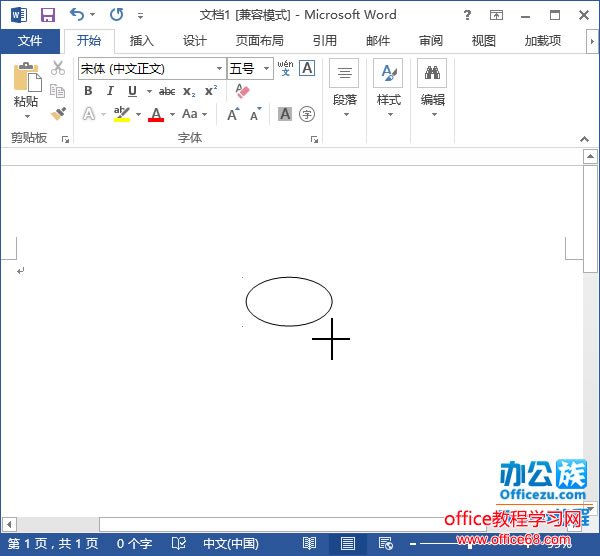The width and height of the screenshot is (600, 556).
Task: Switch to Print Layout view
Action: click(347, 543)
